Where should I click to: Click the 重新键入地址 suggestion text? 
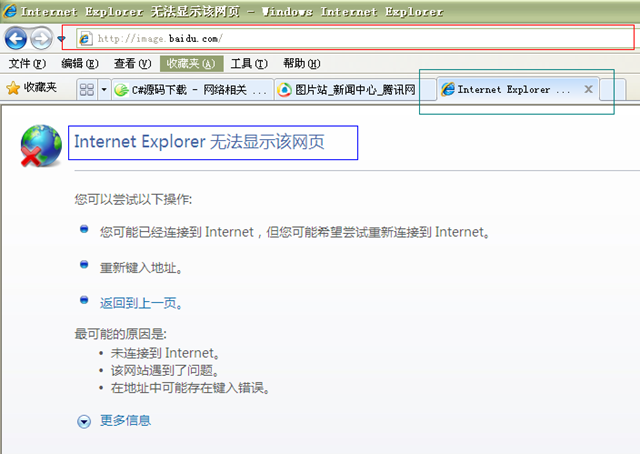pos(141,268)
